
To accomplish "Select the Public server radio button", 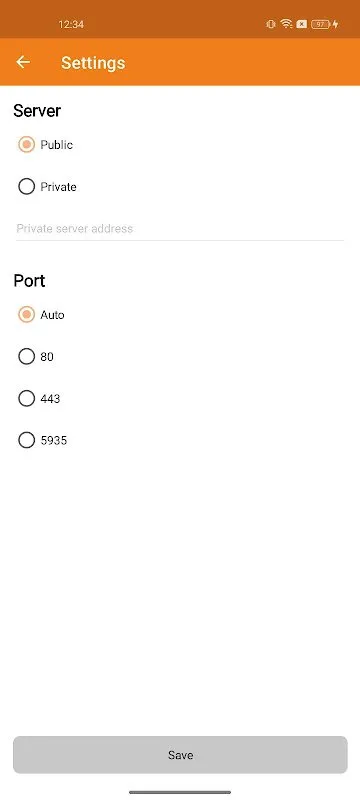I will pos(27,145).
